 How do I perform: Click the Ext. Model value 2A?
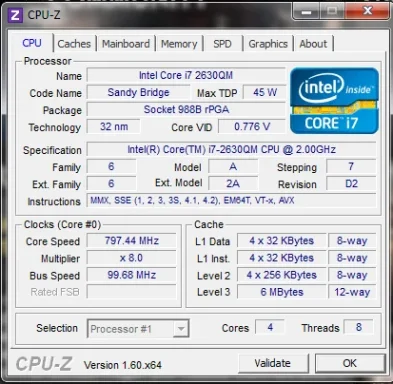point(233,183)
